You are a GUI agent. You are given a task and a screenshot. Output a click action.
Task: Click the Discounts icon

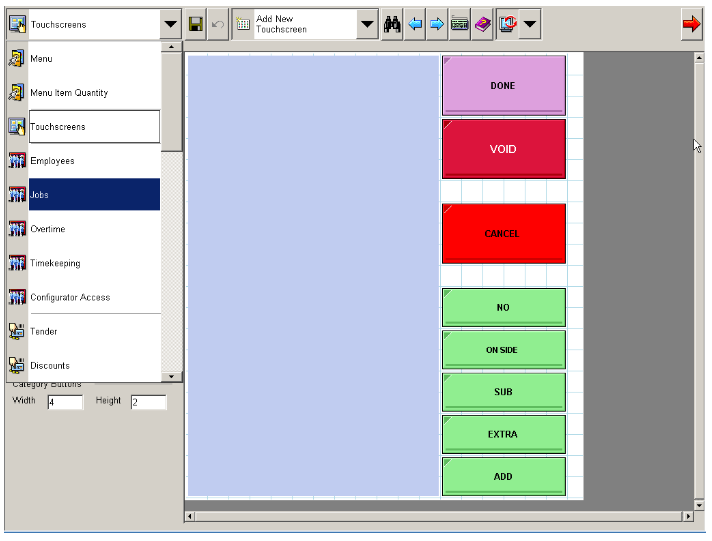click(17, 366)
